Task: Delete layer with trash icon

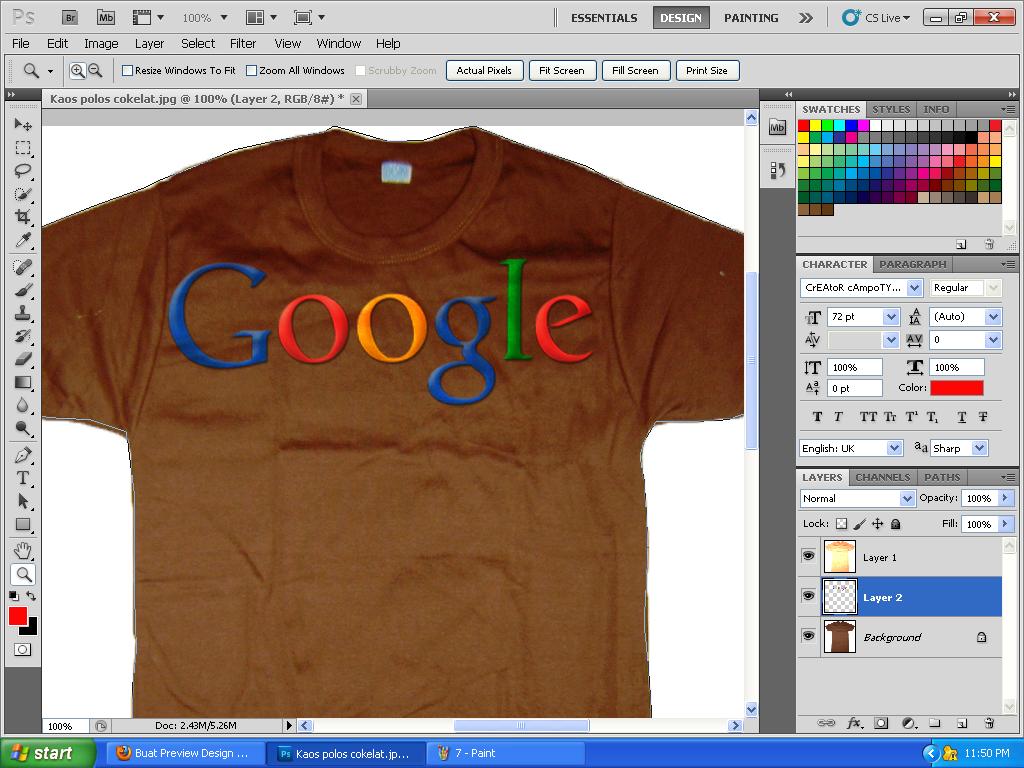Action: click(x=989, y=723)
